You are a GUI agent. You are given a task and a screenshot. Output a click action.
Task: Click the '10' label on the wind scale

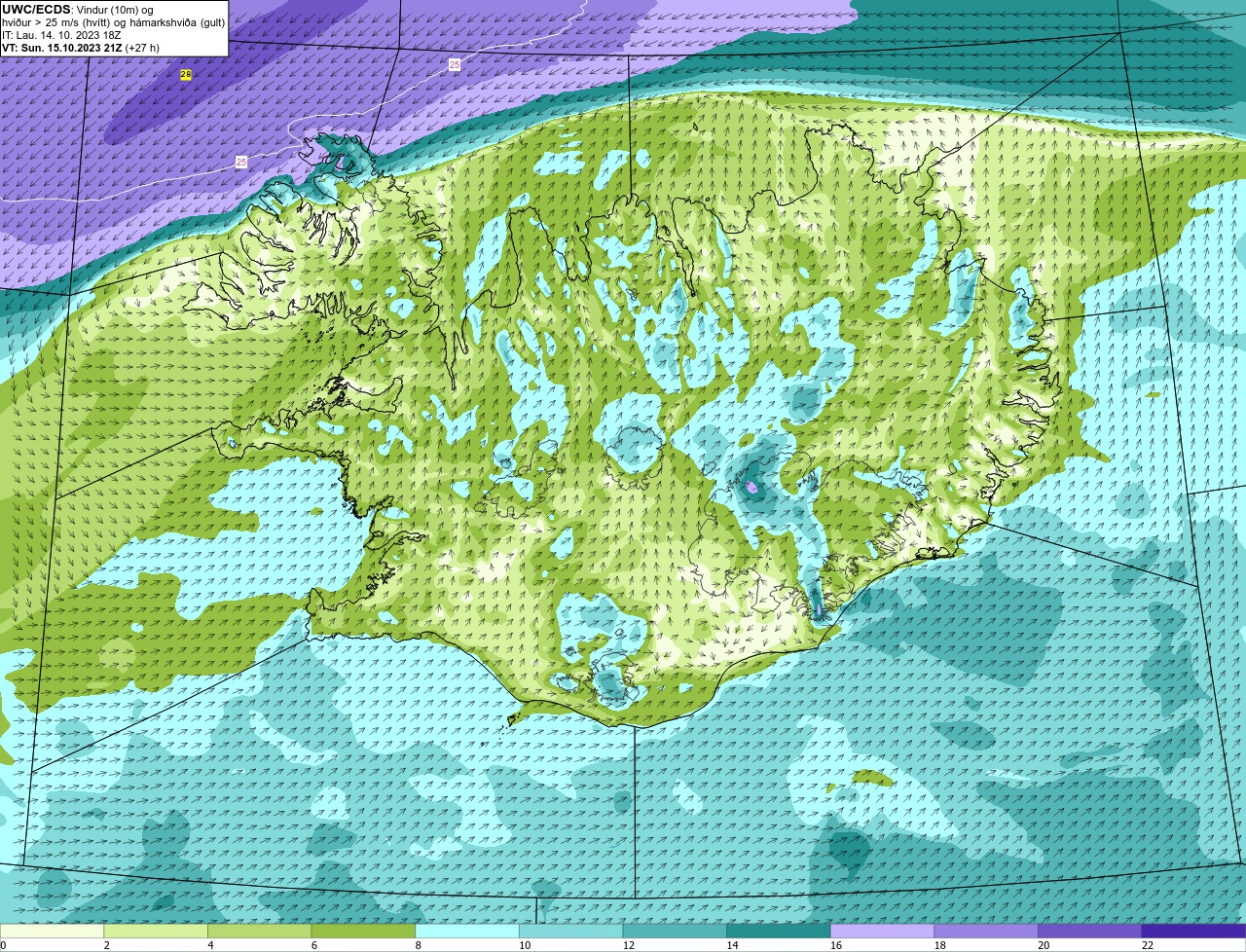[525, 945]
